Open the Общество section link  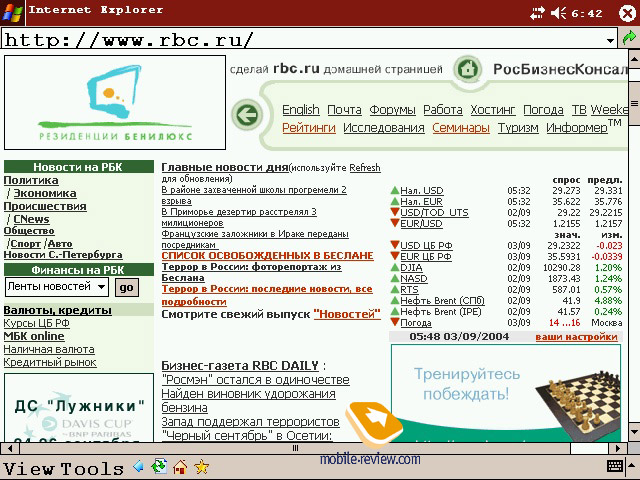(x=29, y=231)
